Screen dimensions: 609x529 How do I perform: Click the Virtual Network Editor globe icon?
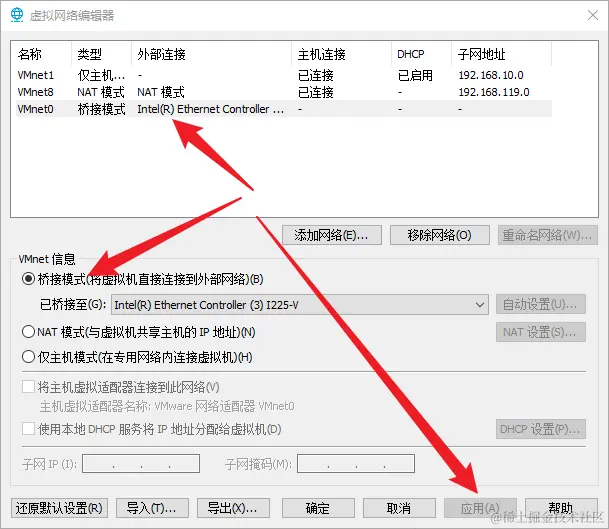pos(17,15)
